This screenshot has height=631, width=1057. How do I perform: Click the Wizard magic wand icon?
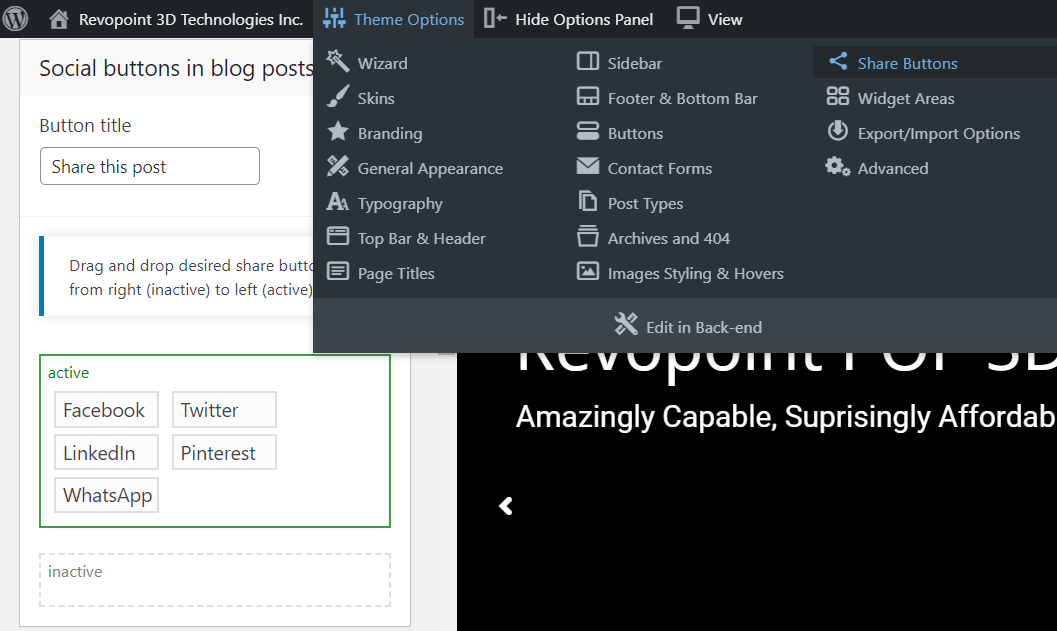tap(338, 62)
